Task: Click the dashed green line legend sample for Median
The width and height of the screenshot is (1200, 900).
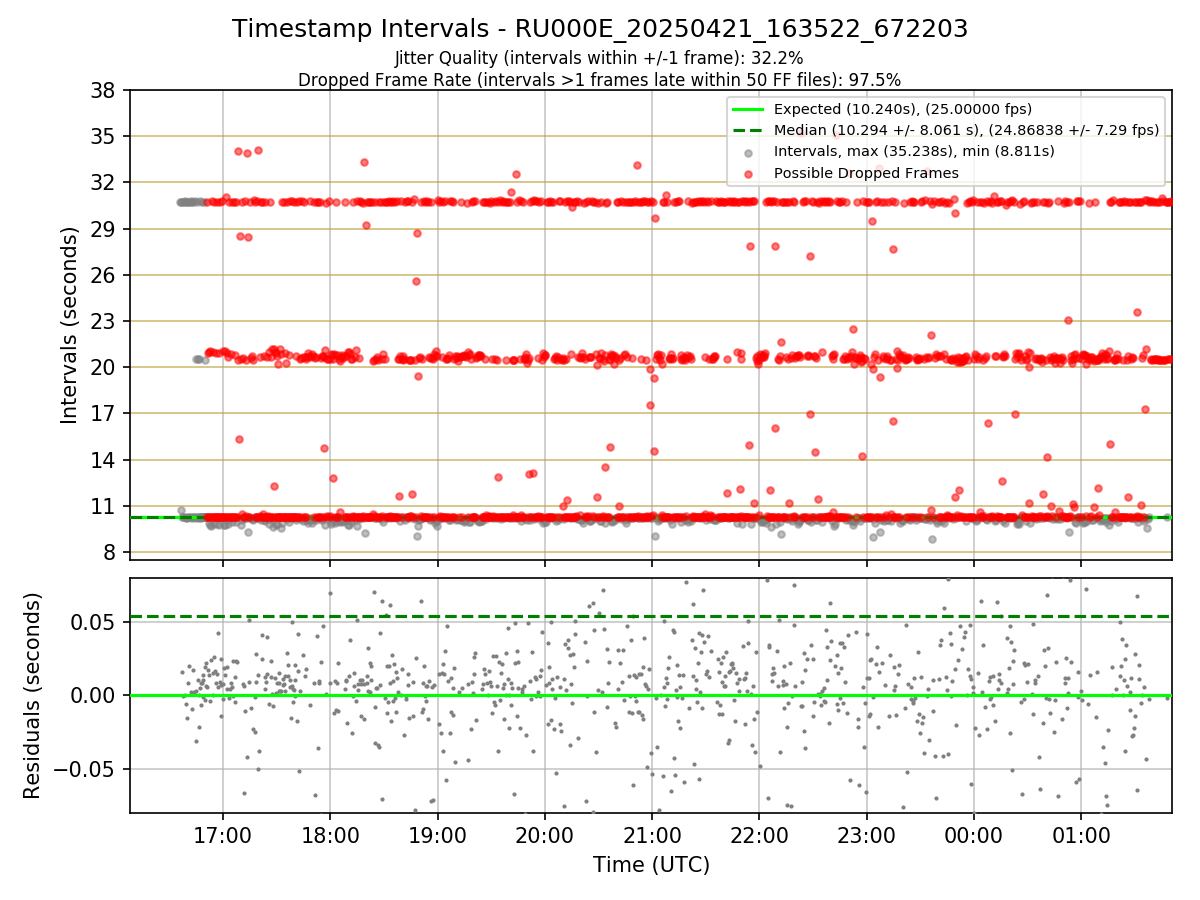Action: click(748, 130)
